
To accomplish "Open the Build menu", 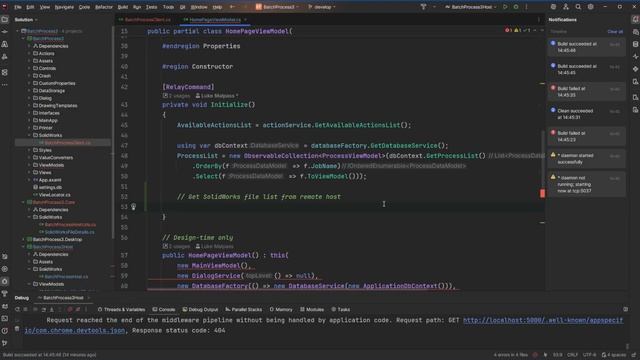I will 122,7.
